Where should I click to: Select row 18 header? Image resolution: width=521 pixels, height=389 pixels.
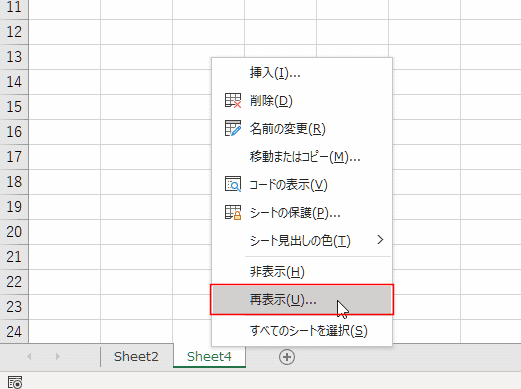[x=14, y=182]
